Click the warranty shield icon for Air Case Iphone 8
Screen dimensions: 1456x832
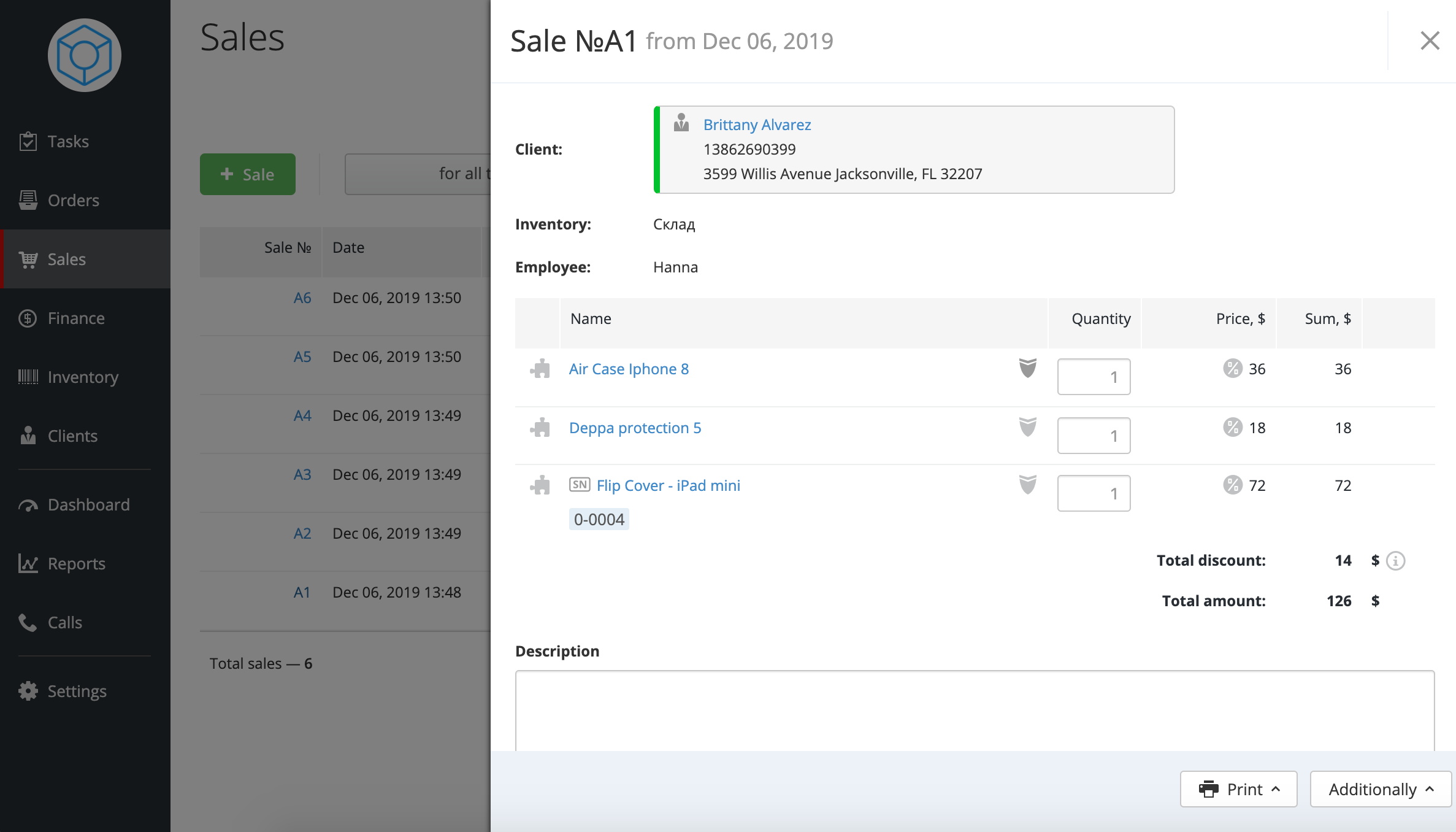[x=1028, y=368]
